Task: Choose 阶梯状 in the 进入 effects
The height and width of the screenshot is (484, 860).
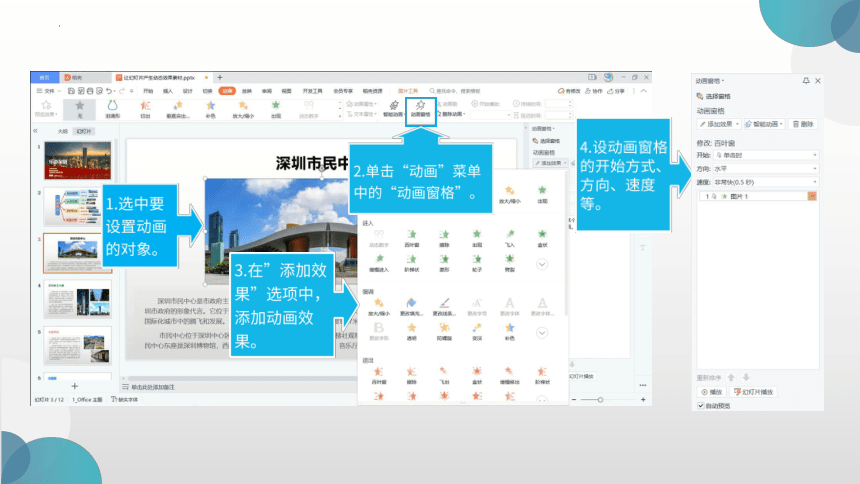Action: point(412,263)
